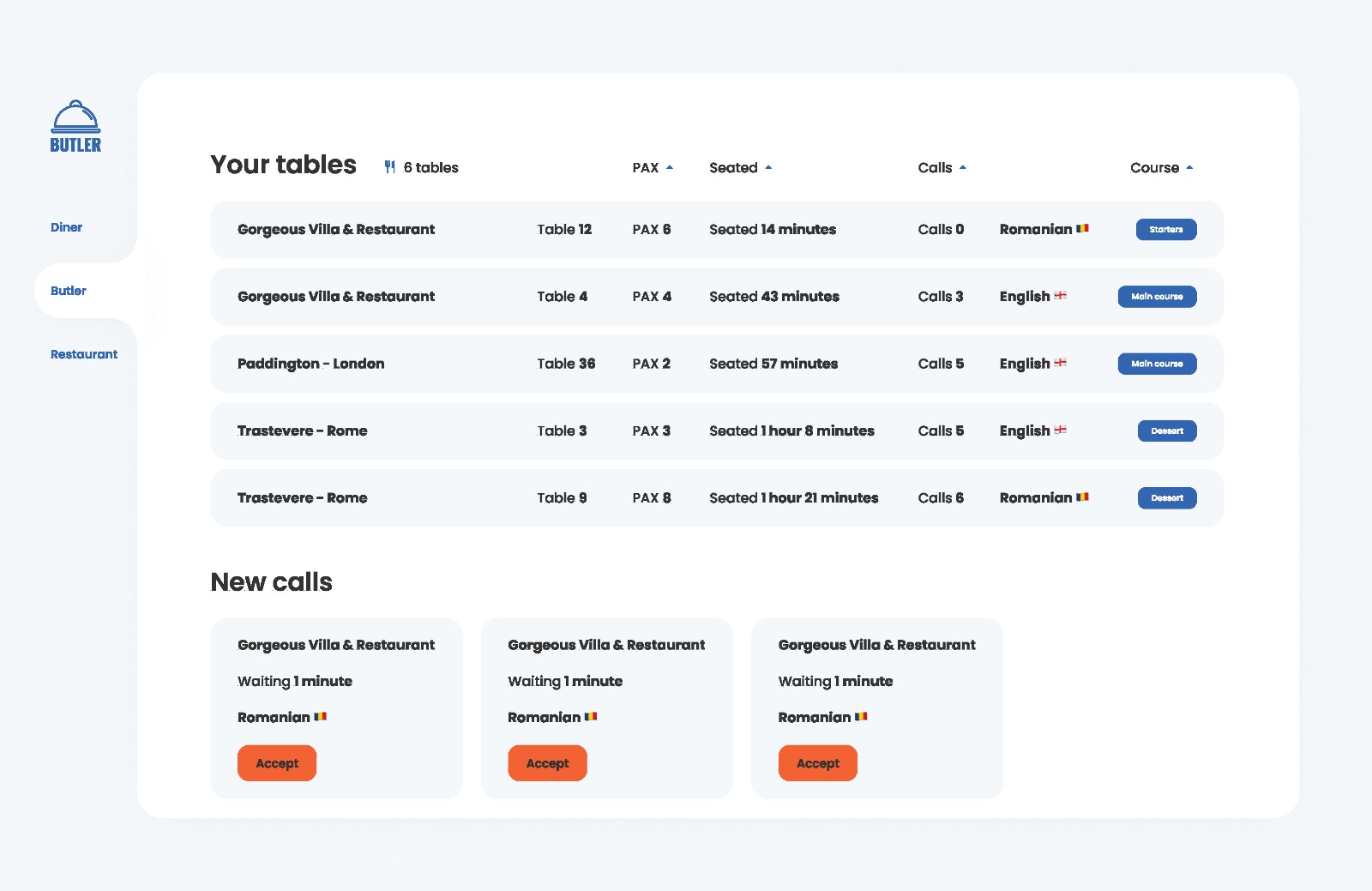Screen dimensions: 1372x891
Task: Click '6 tables' count label
Action: 430,167
